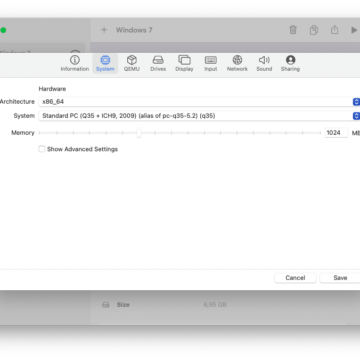This screenshot has width=360, height=360.
Task: Click the drive icon beside Size
Action: [x=106, y=305]
